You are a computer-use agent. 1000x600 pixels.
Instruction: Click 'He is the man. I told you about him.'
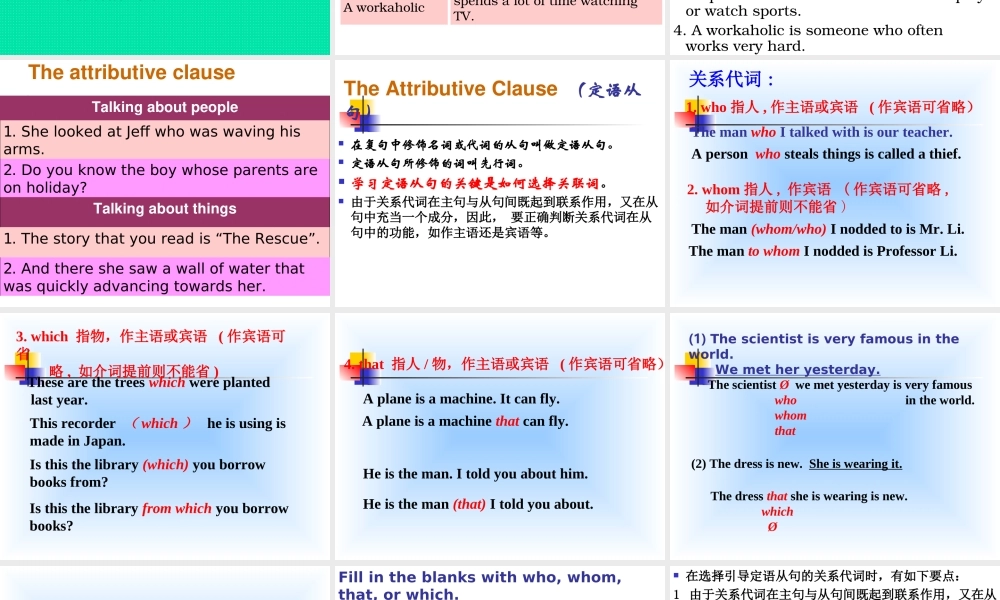(475, 474)
